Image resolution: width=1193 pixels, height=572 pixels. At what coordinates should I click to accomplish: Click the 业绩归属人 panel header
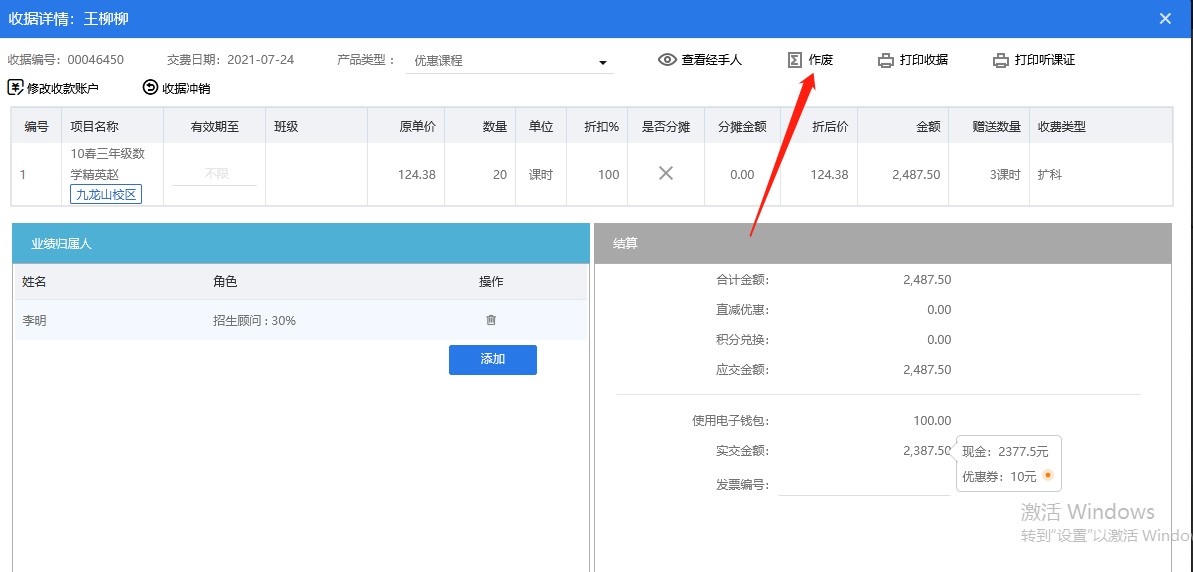[301, 243]
